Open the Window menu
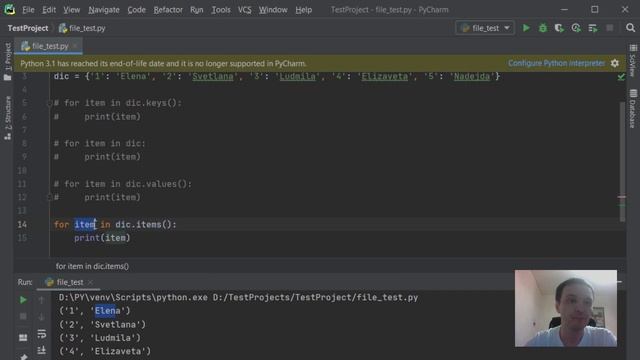 pos(273,10)
